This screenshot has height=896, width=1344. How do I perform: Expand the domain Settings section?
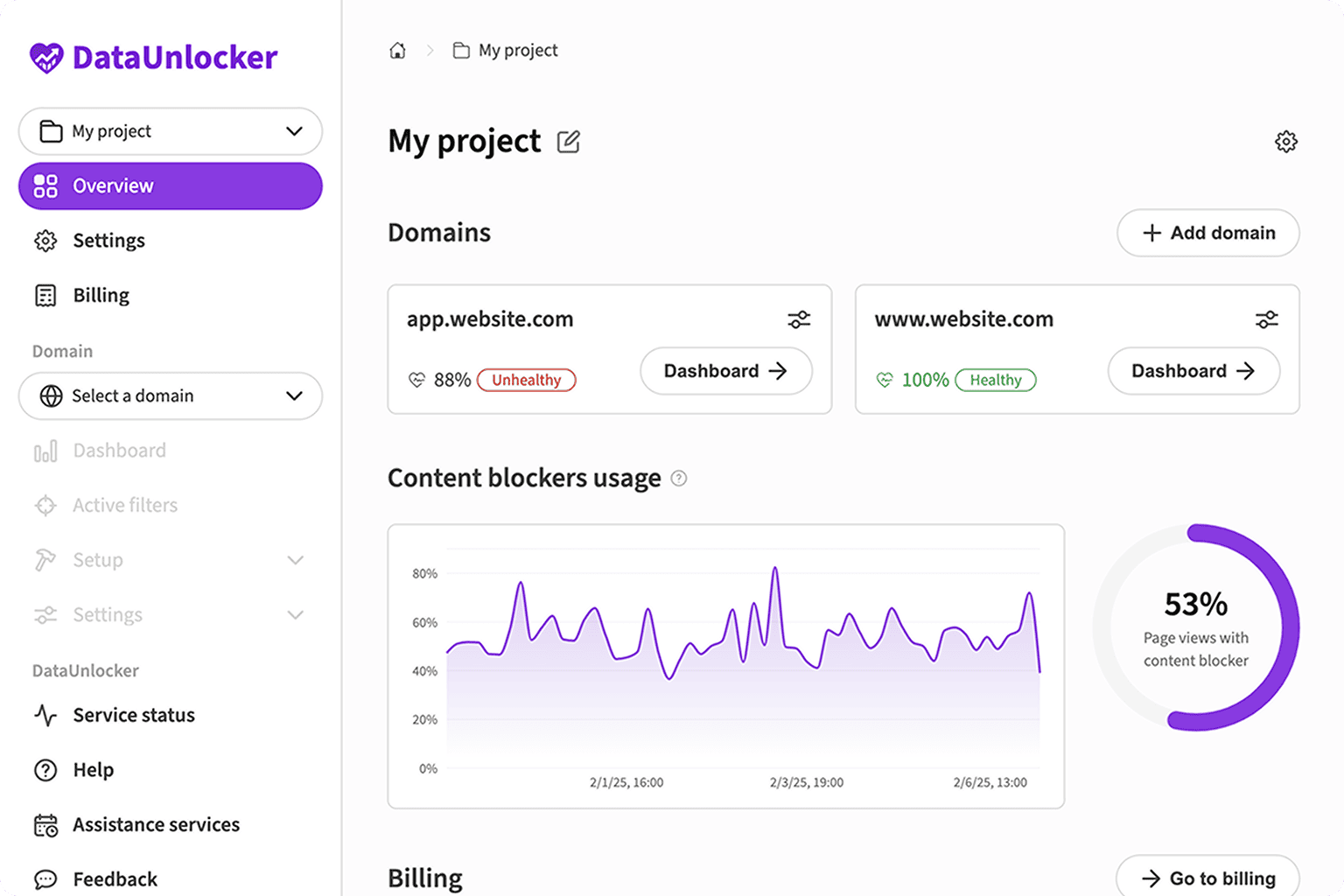[x=295, y=614]
